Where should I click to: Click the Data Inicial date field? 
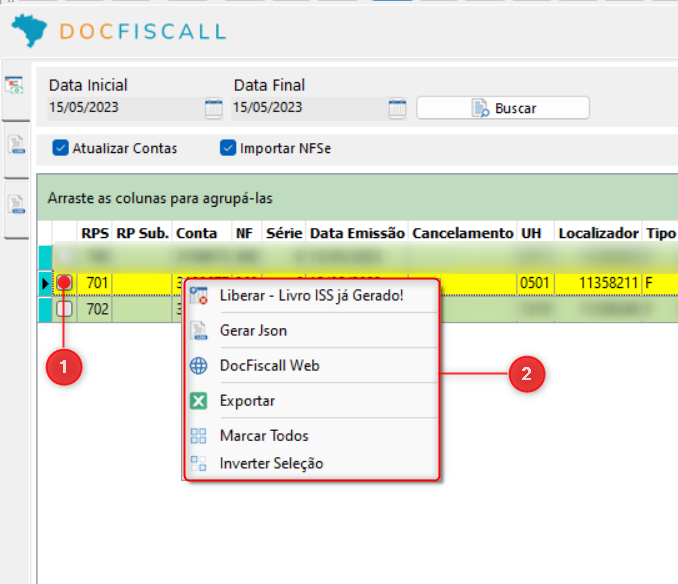pyautogui.click(x=125, y=108)
